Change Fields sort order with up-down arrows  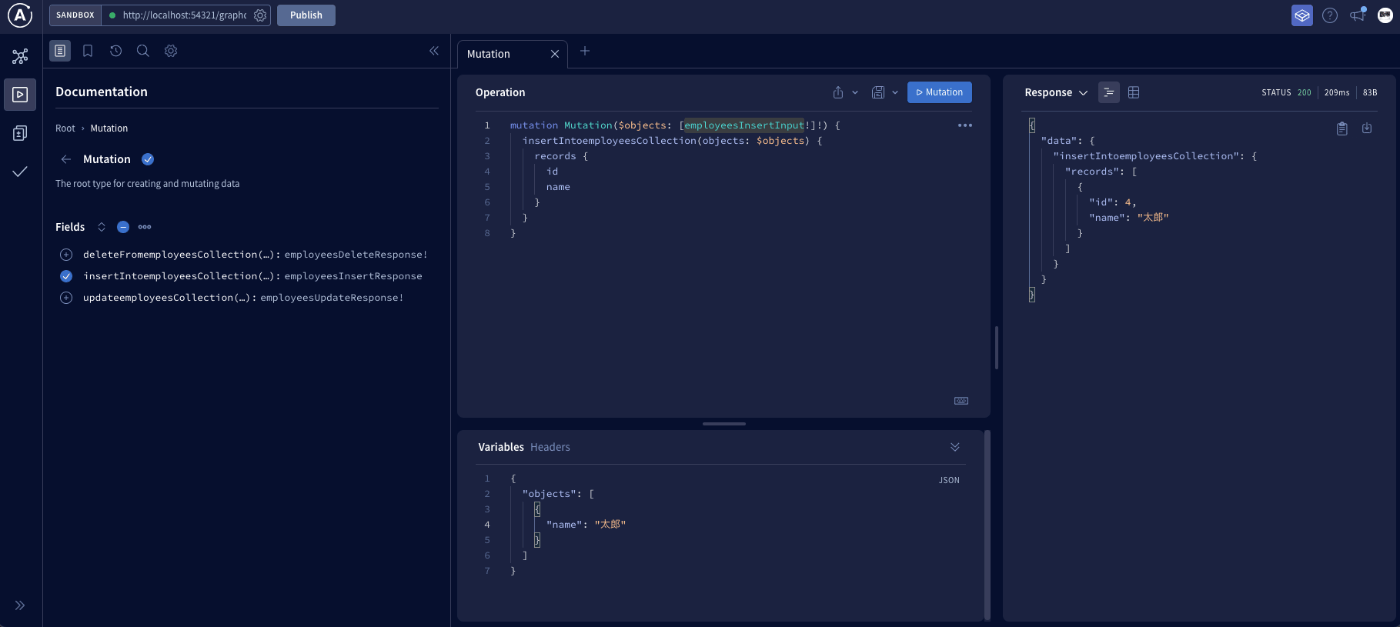tap(101, 227)
